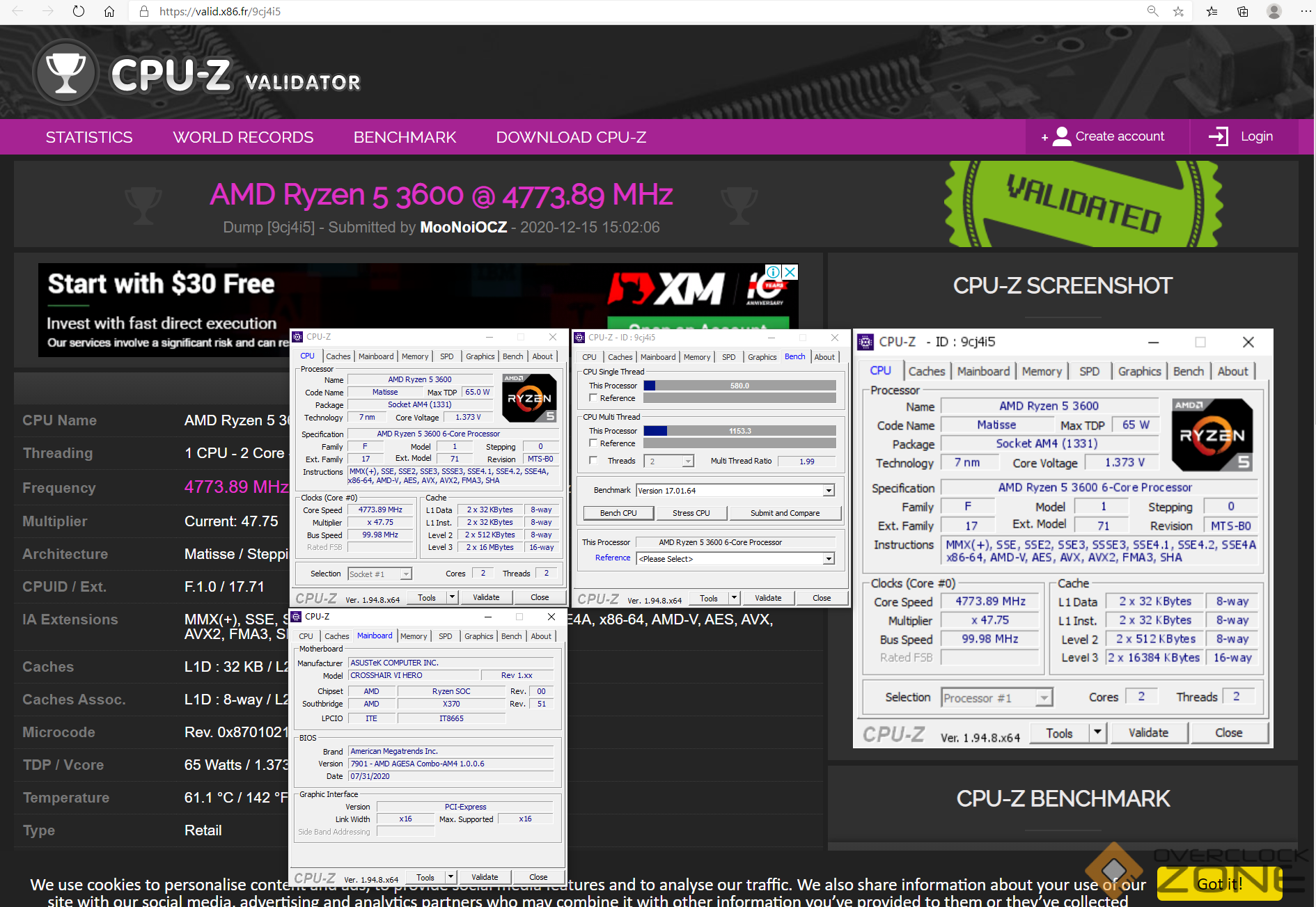Click the multi thread This Processor score bar
The image size is (1316, 907).
[x=739, y=431]
